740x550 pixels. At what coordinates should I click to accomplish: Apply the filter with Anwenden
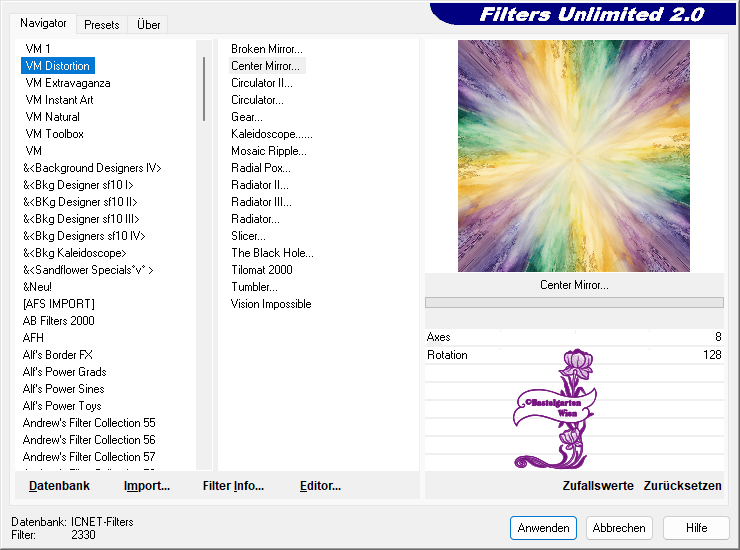click(543, 528)
